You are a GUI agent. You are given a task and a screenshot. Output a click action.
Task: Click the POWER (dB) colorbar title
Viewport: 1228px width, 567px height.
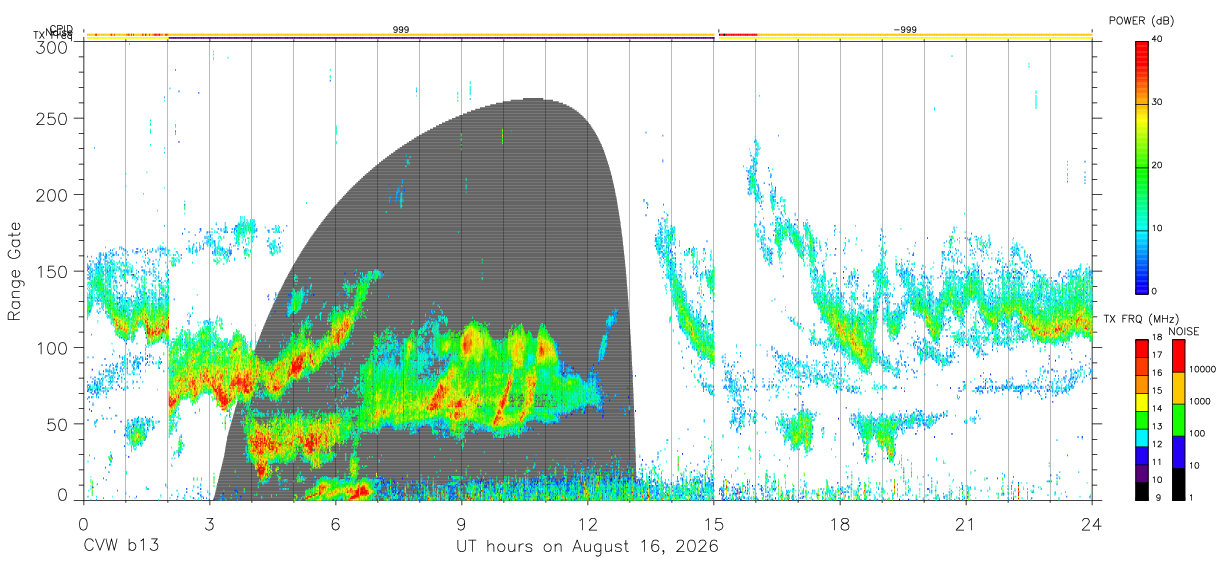point(1141,21)
